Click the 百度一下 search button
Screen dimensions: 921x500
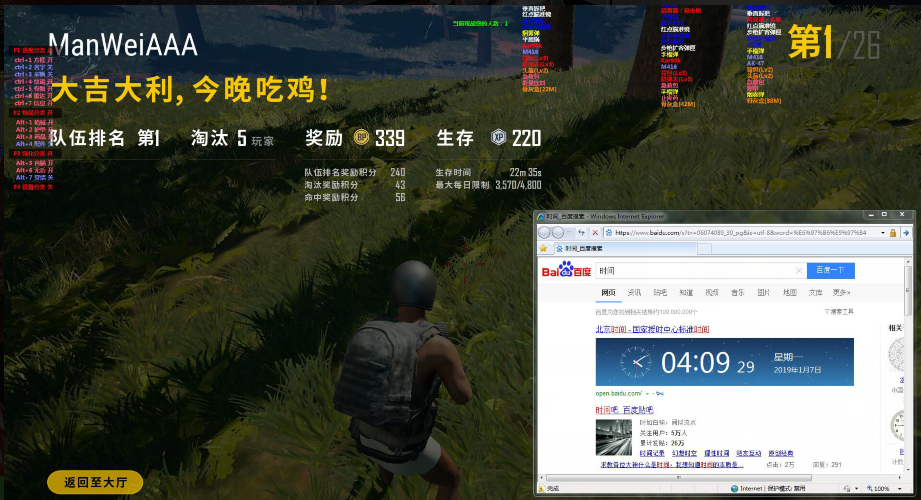[831, 270]
